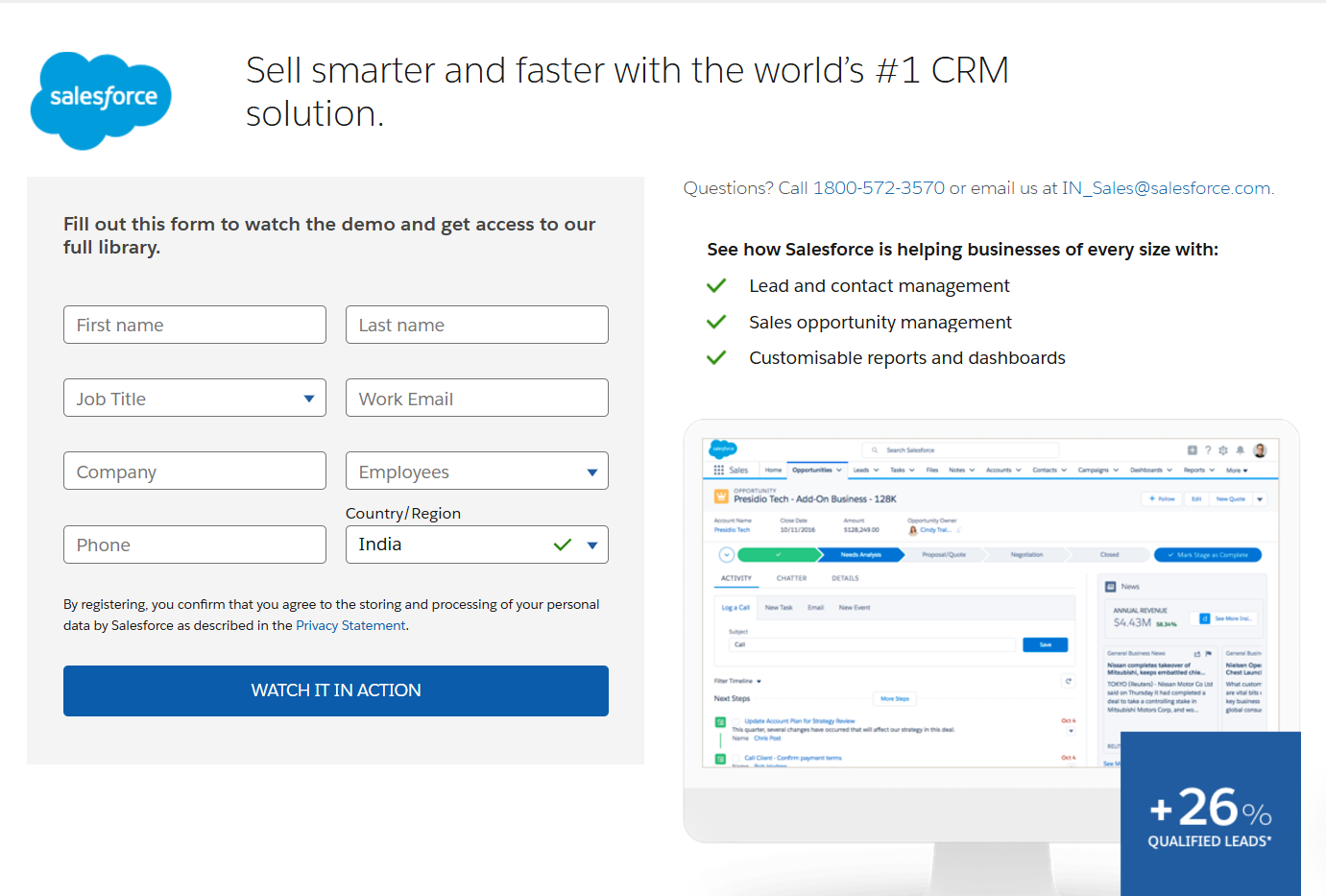Click the 'Sales opportunity management' text
Image resolution: width=1326 pixels, height=896 pixels.
880,322
